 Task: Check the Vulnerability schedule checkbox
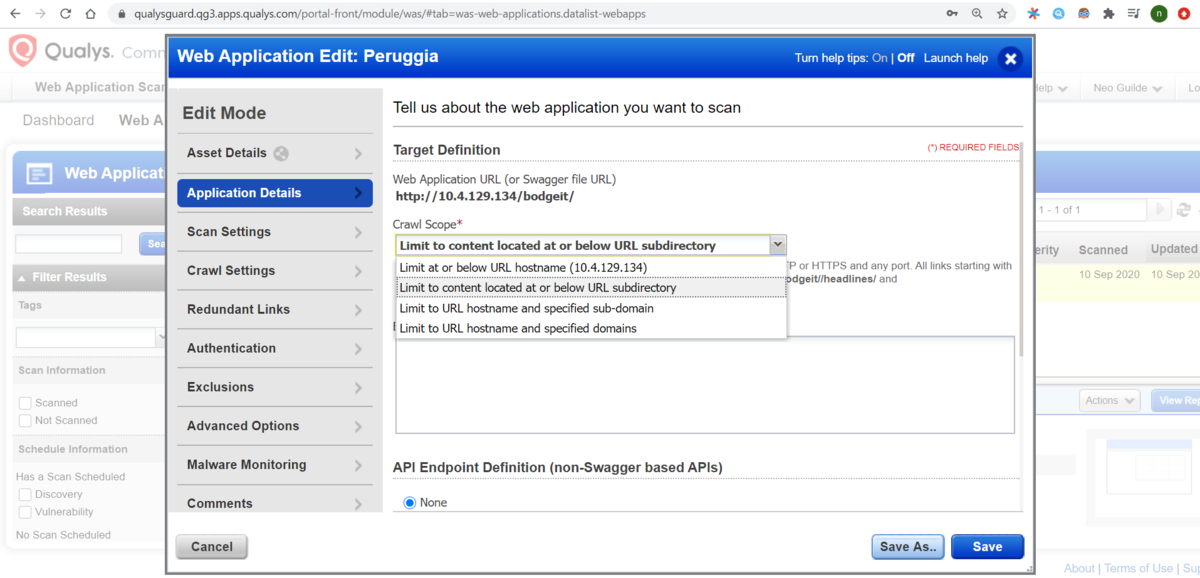coord(25,512)
